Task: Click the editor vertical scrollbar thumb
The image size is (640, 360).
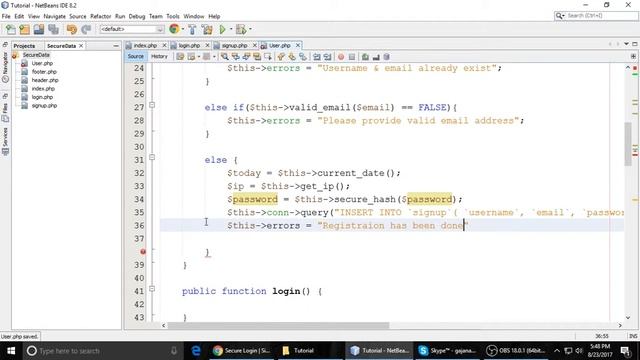Action: click(x=628, y=144)
